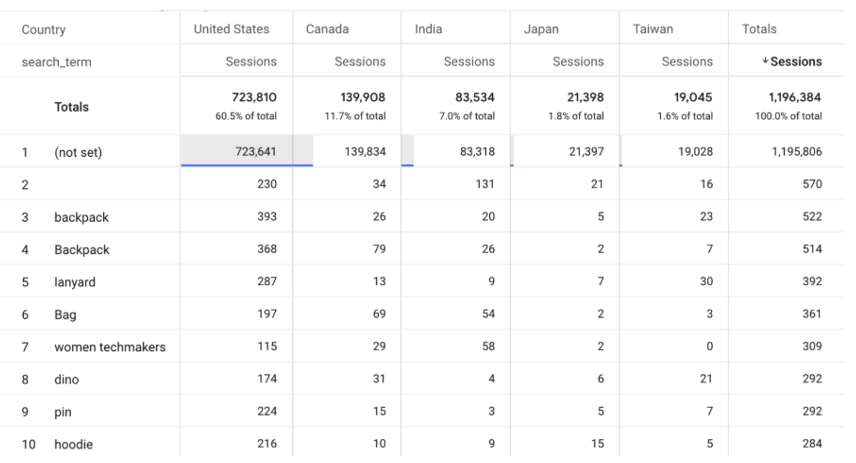Click the 79 Canada cell for Backpack

[379, 249]
